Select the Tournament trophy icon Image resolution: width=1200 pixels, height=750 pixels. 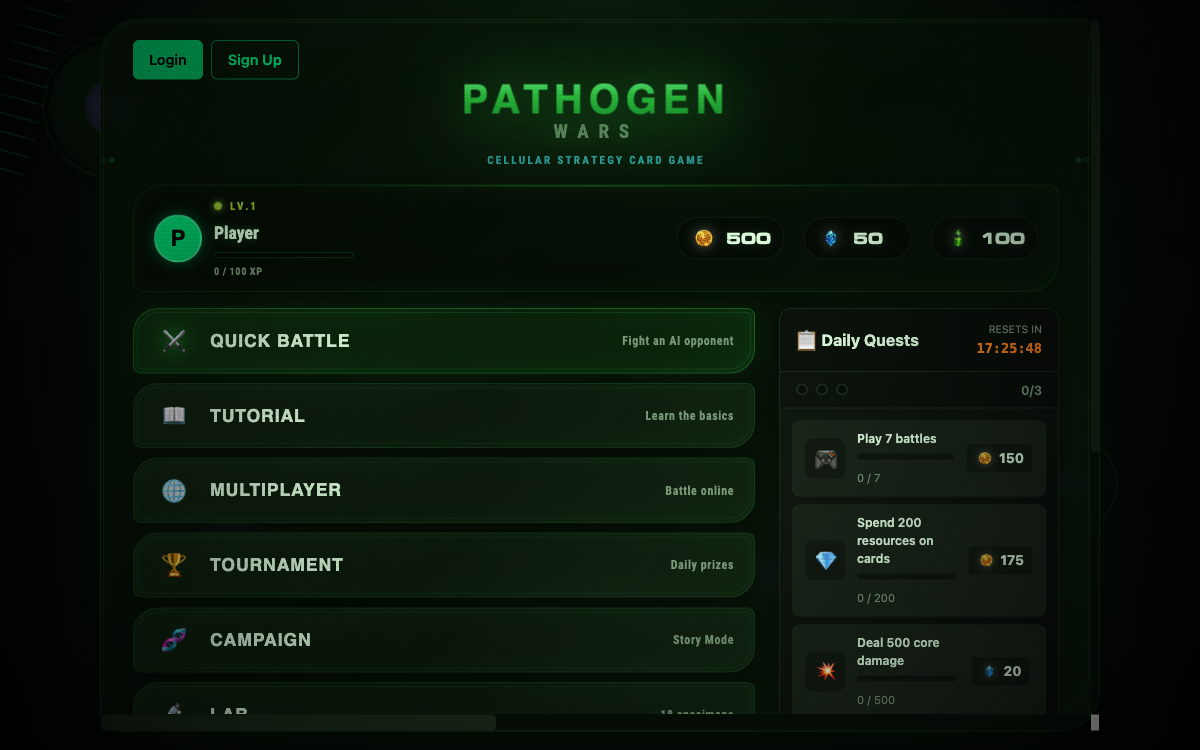174,565
